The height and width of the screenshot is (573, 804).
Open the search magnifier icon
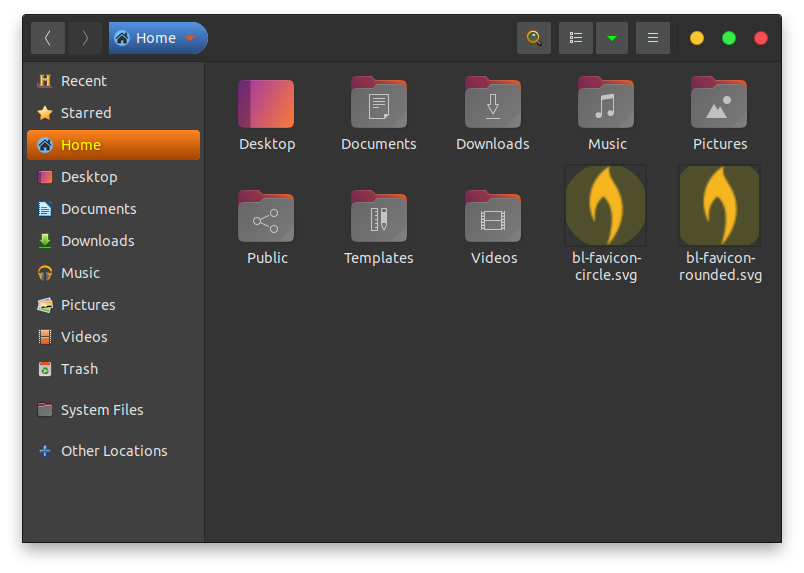[x=534, y=38]
